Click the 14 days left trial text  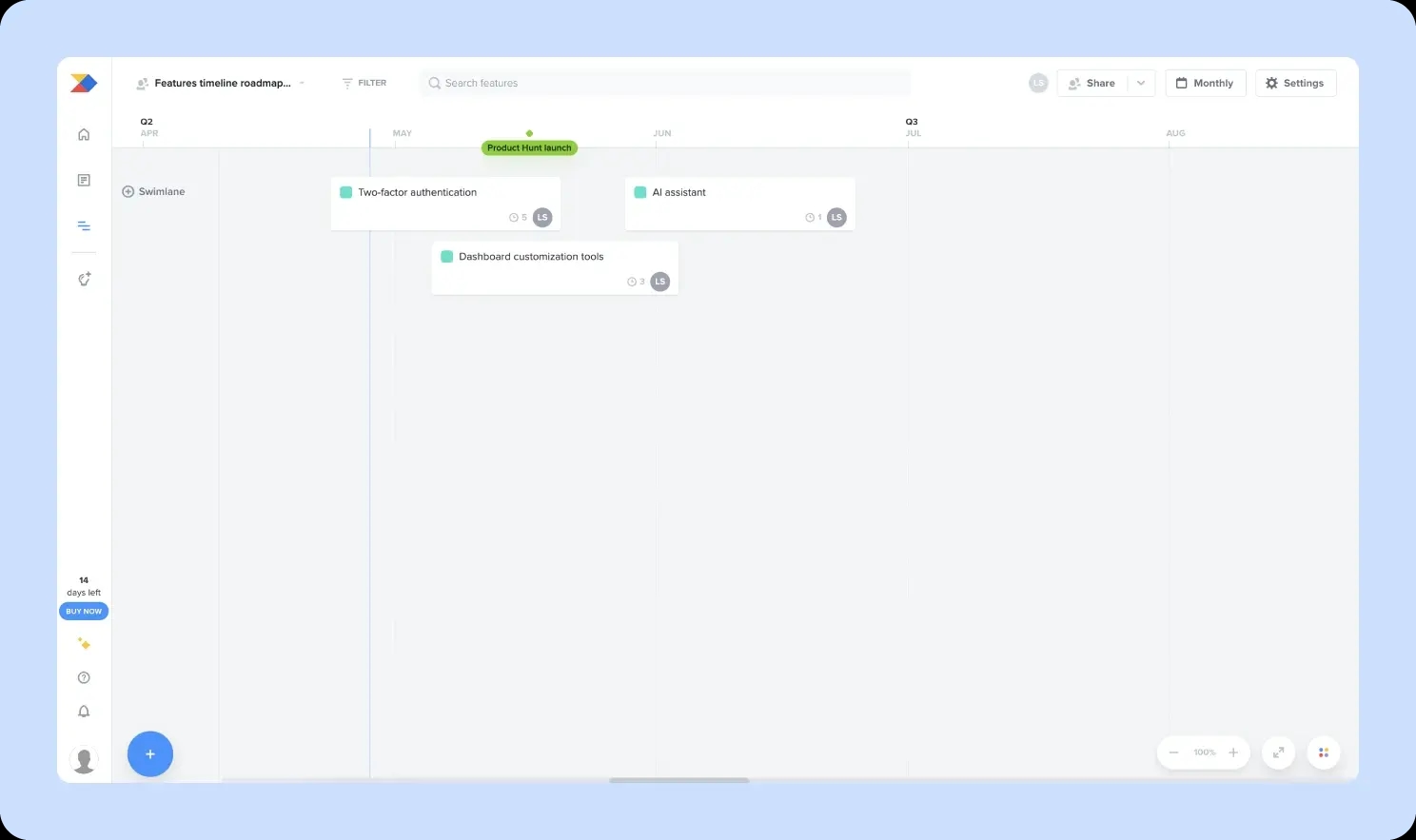coord(84,586)
